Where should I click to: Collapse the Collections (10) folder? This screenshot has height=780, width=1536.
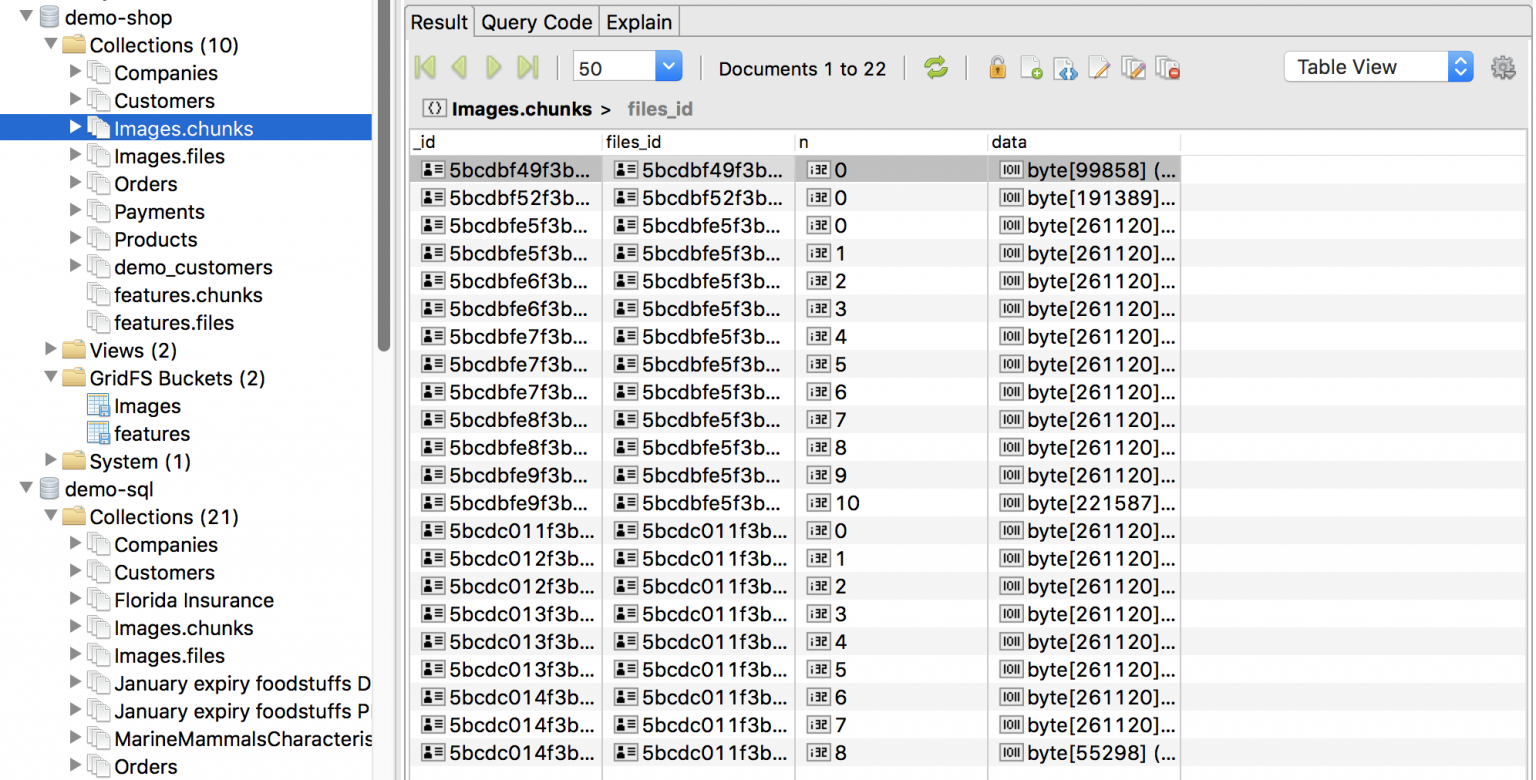point(50,45)
